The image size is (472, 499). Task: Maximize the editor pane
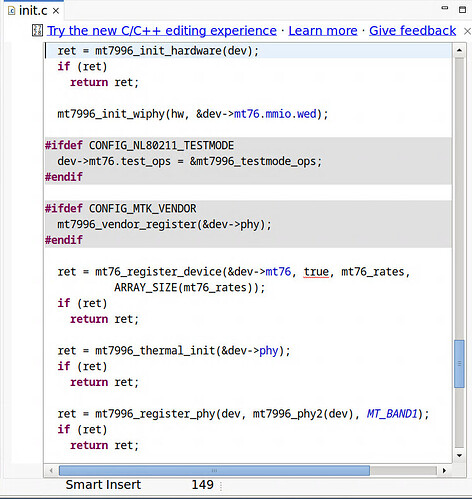[x=463, y=9]
